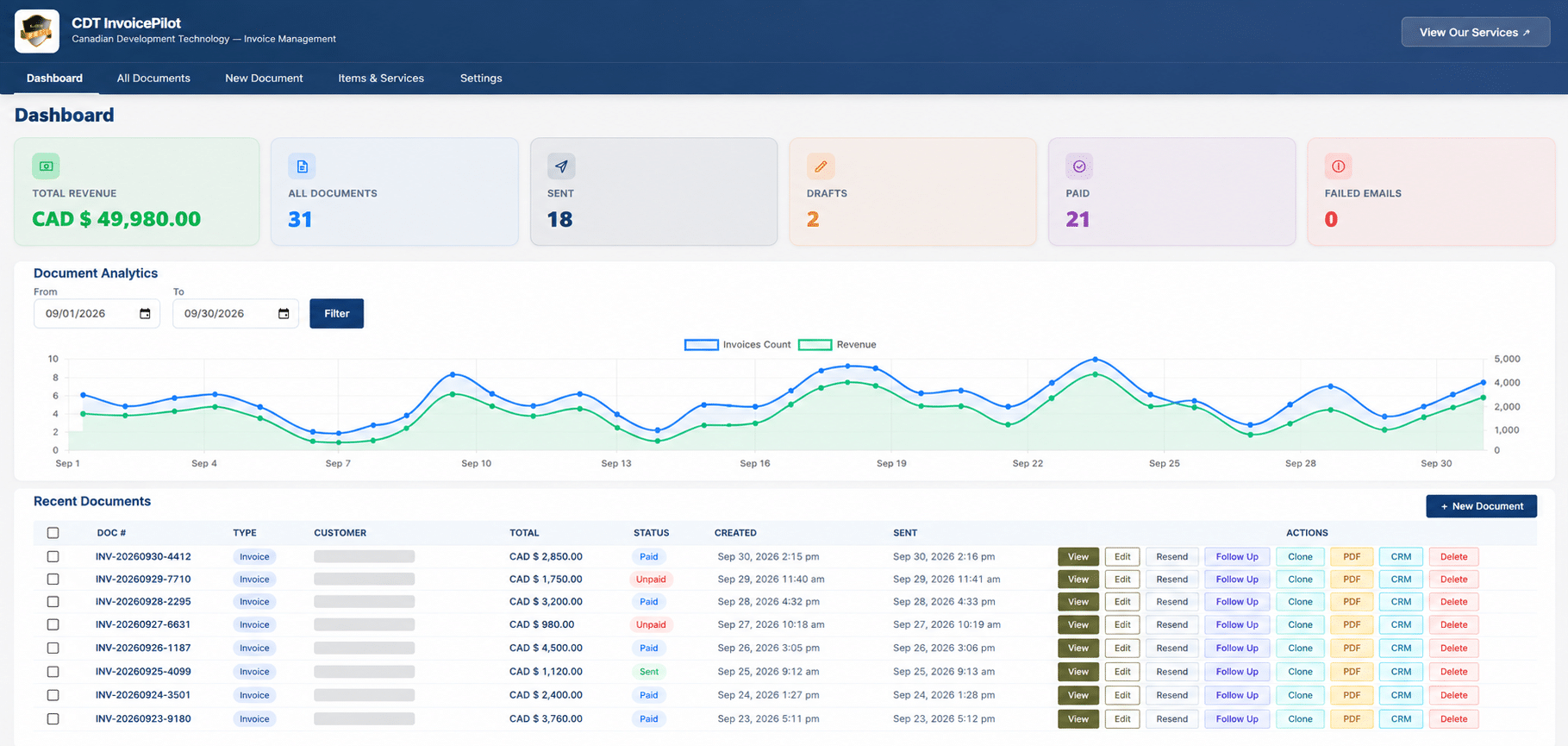Toggle the Revenue legend swatch

pos(815,345)
